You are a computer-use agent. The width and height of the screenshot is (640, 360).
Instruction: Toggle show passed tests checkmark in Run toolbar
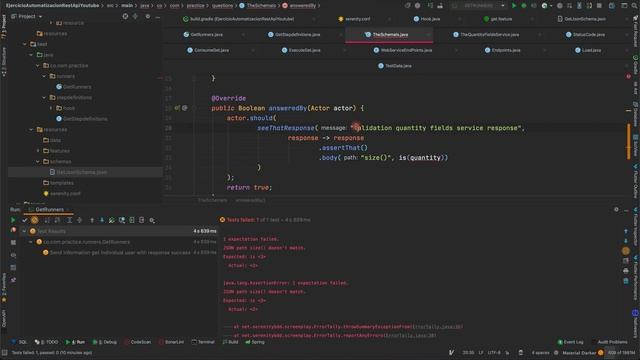24,220
